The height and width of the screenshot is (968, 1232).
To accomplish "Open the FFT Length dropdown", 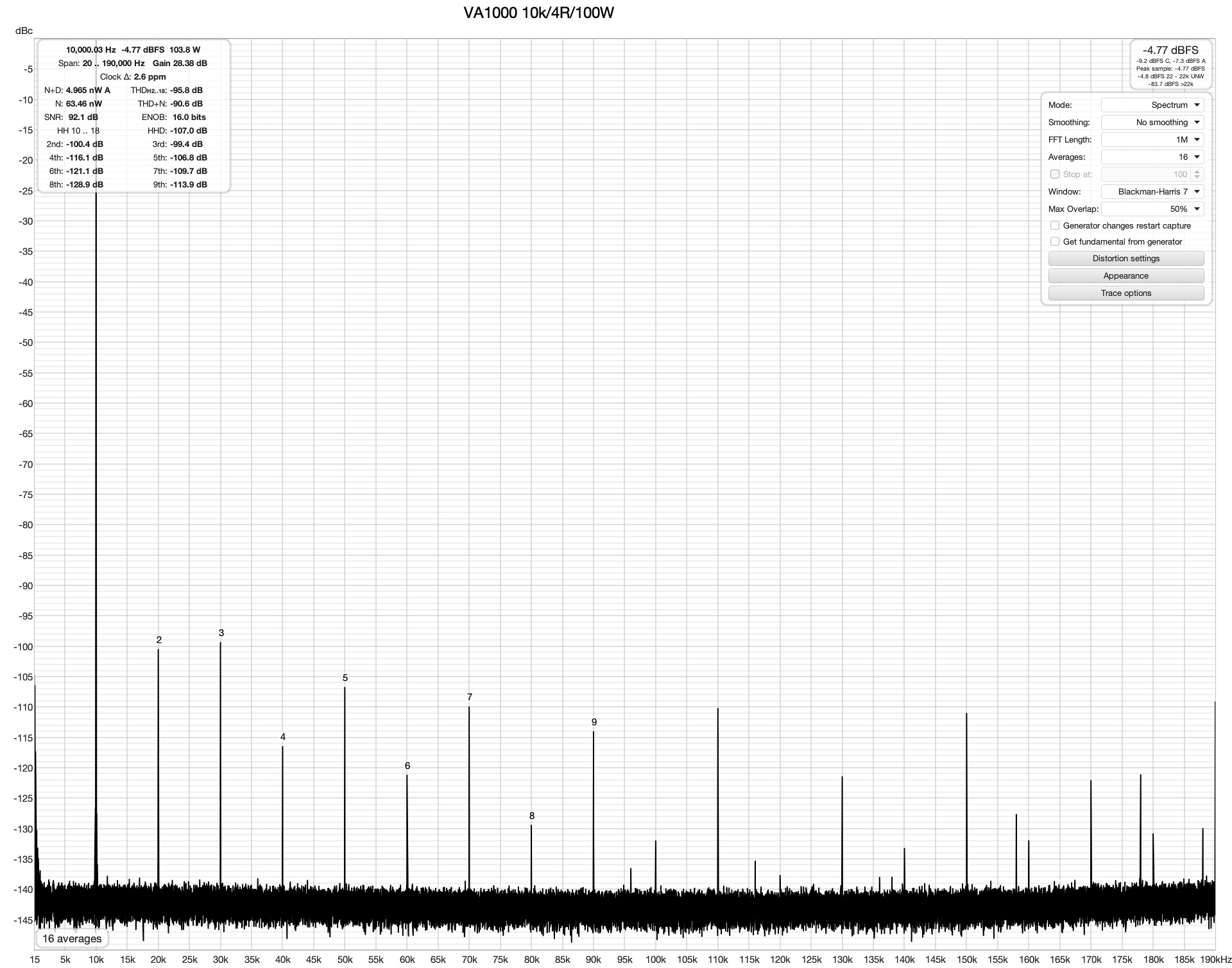I will pos(1152,140).
